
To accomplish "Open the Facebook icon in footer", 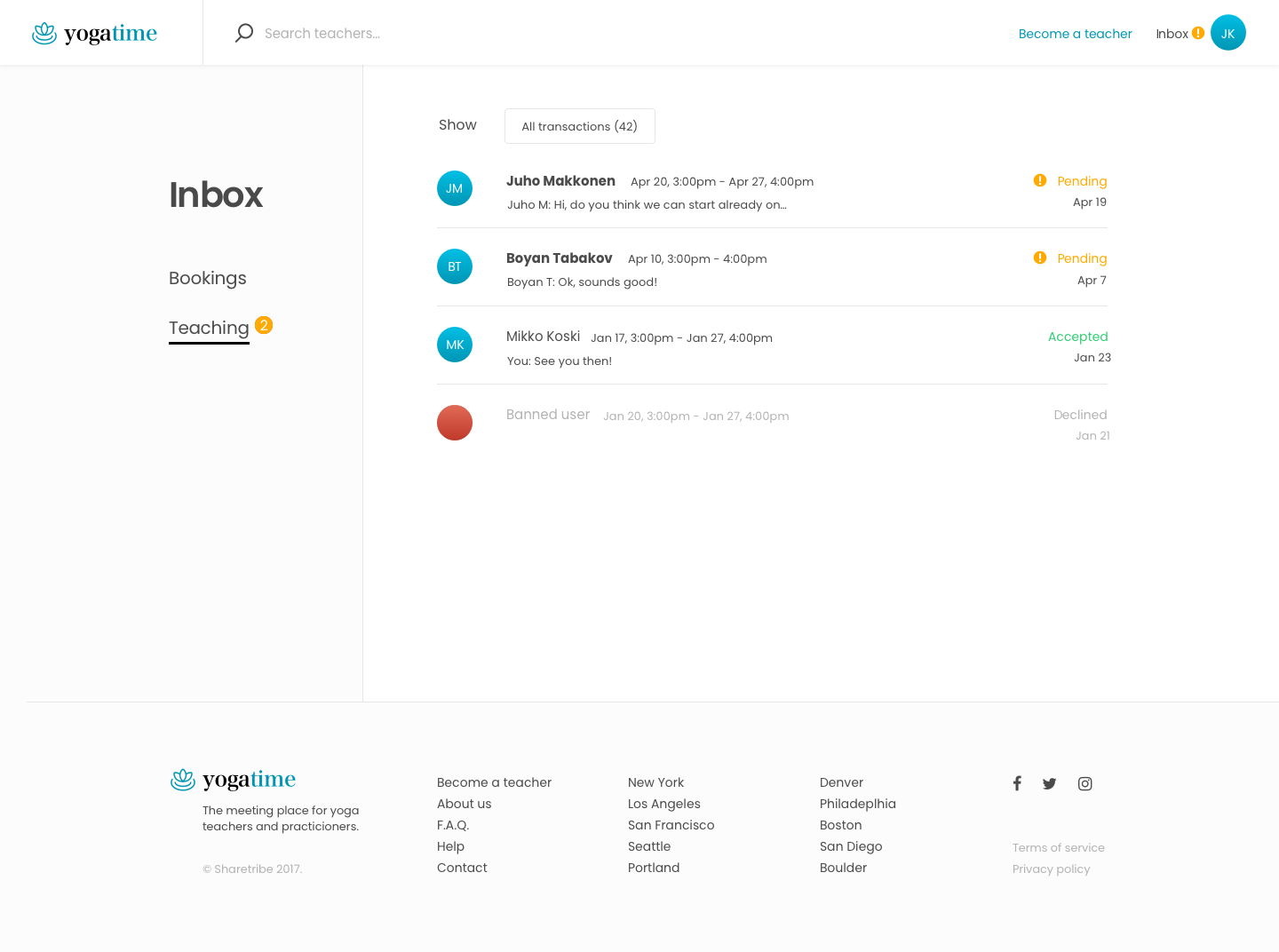I will point(1017,783).
